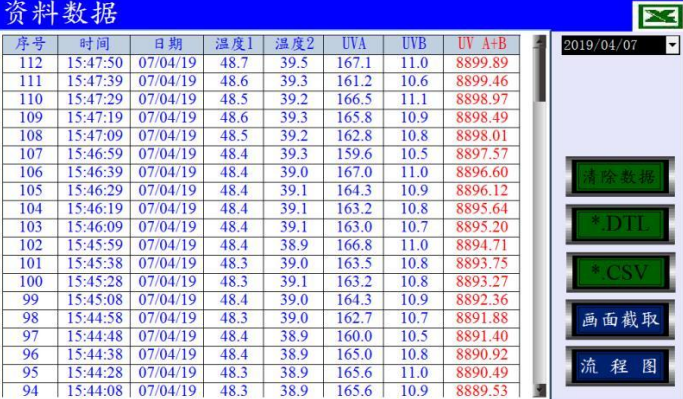
Task: Click the vertical scrollbar thumb
Action: (541, 75)
